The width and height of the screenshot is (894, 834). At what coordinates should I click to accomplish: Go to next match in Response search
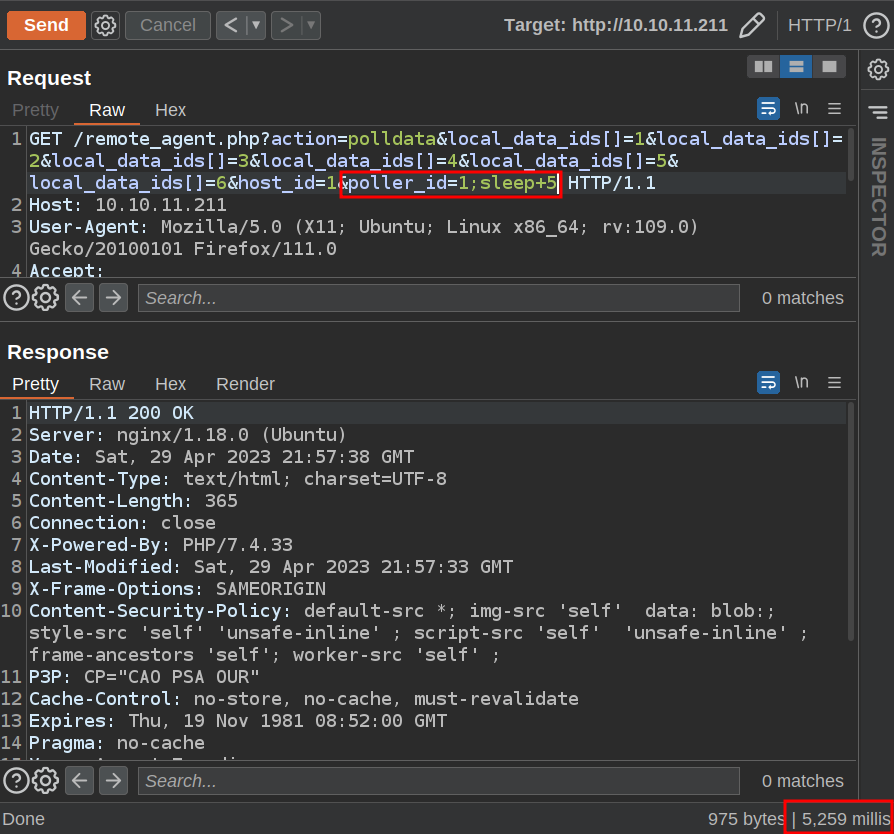pos(113,780)
